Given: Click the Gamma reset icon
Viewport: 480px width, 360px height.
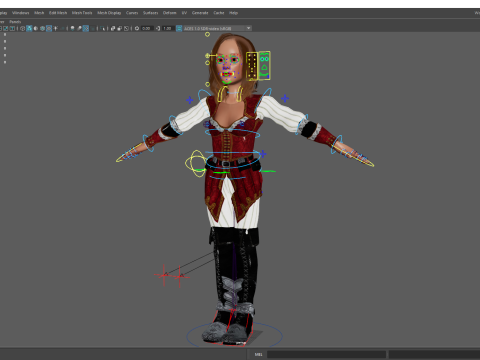Looking at the screenshot, I should [x=158, y=28].
